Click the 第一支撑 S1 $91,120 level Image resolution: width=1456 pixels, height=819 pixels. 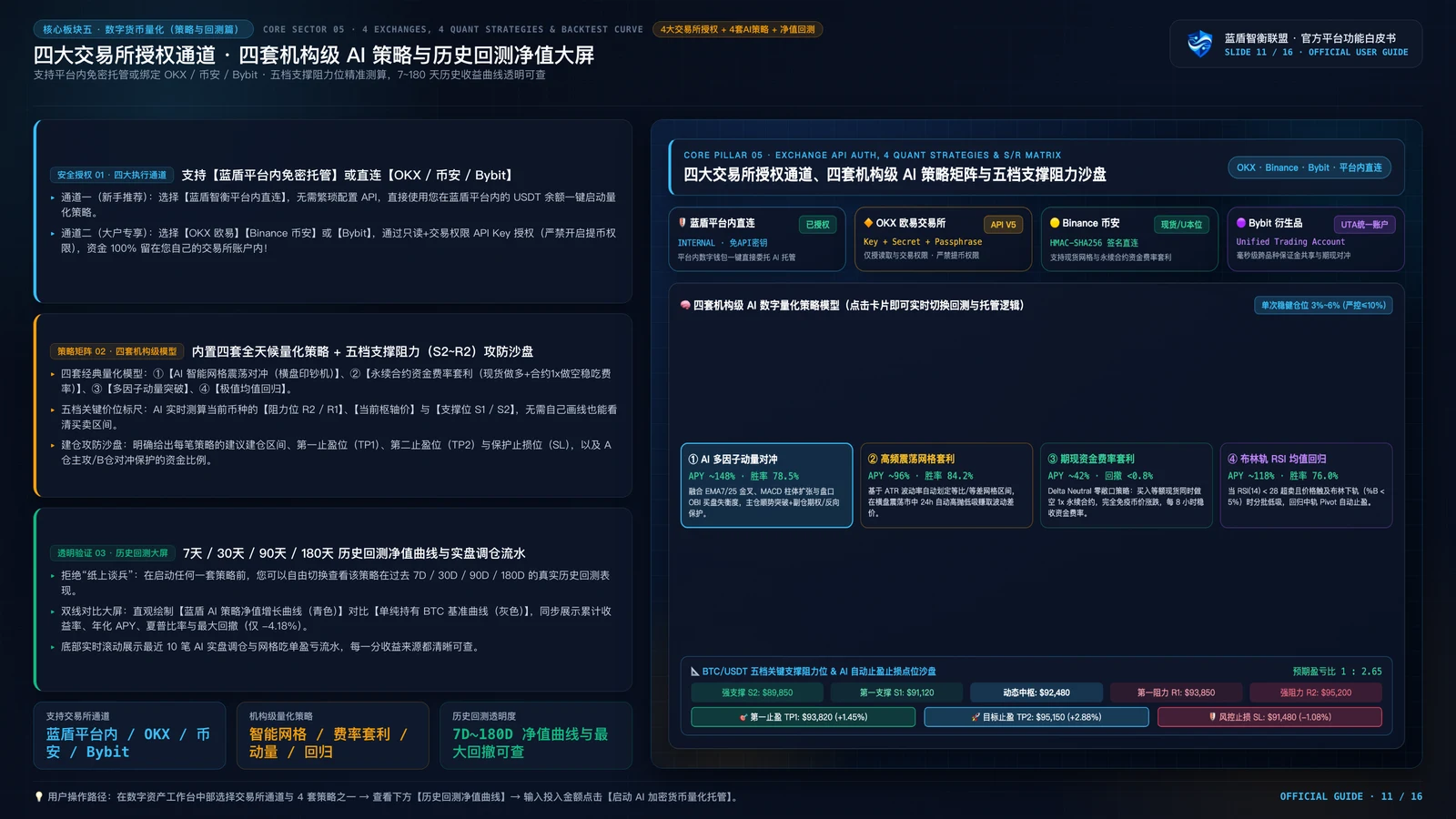click(x=896, y=693)
